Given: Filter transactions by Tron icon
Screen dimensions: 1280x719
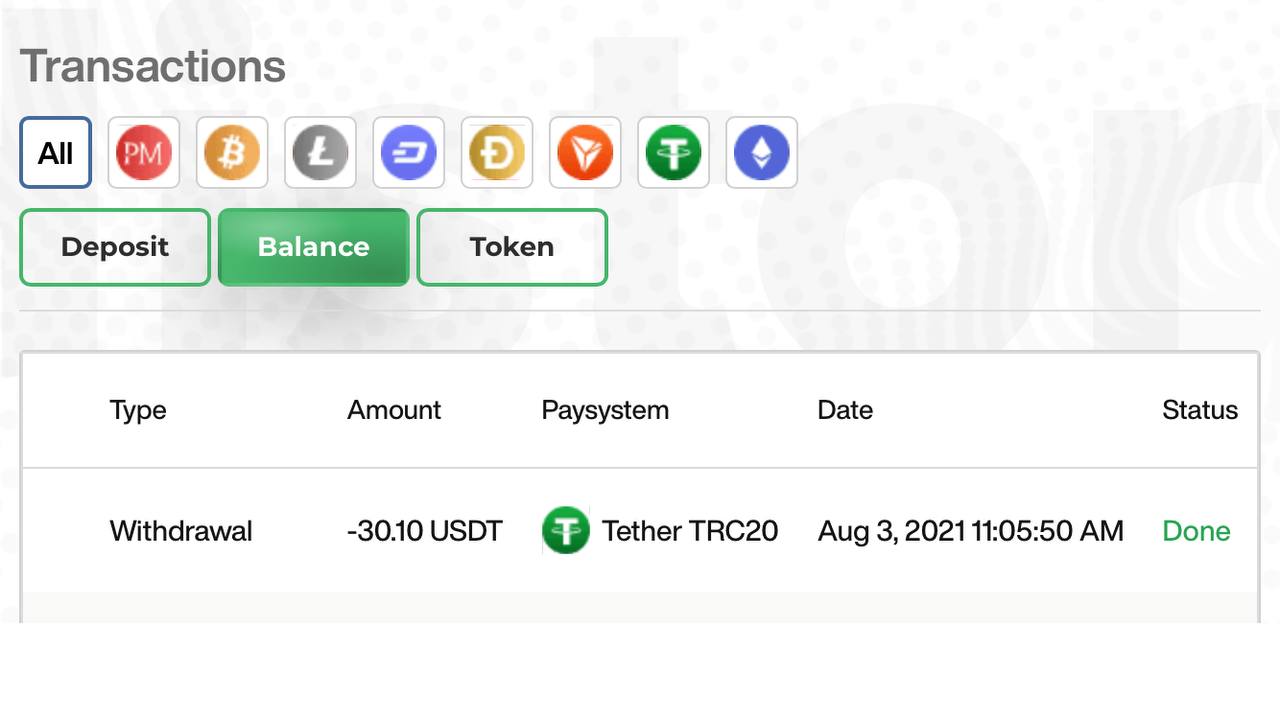Looking at the screenshot, I should point(585,153).
